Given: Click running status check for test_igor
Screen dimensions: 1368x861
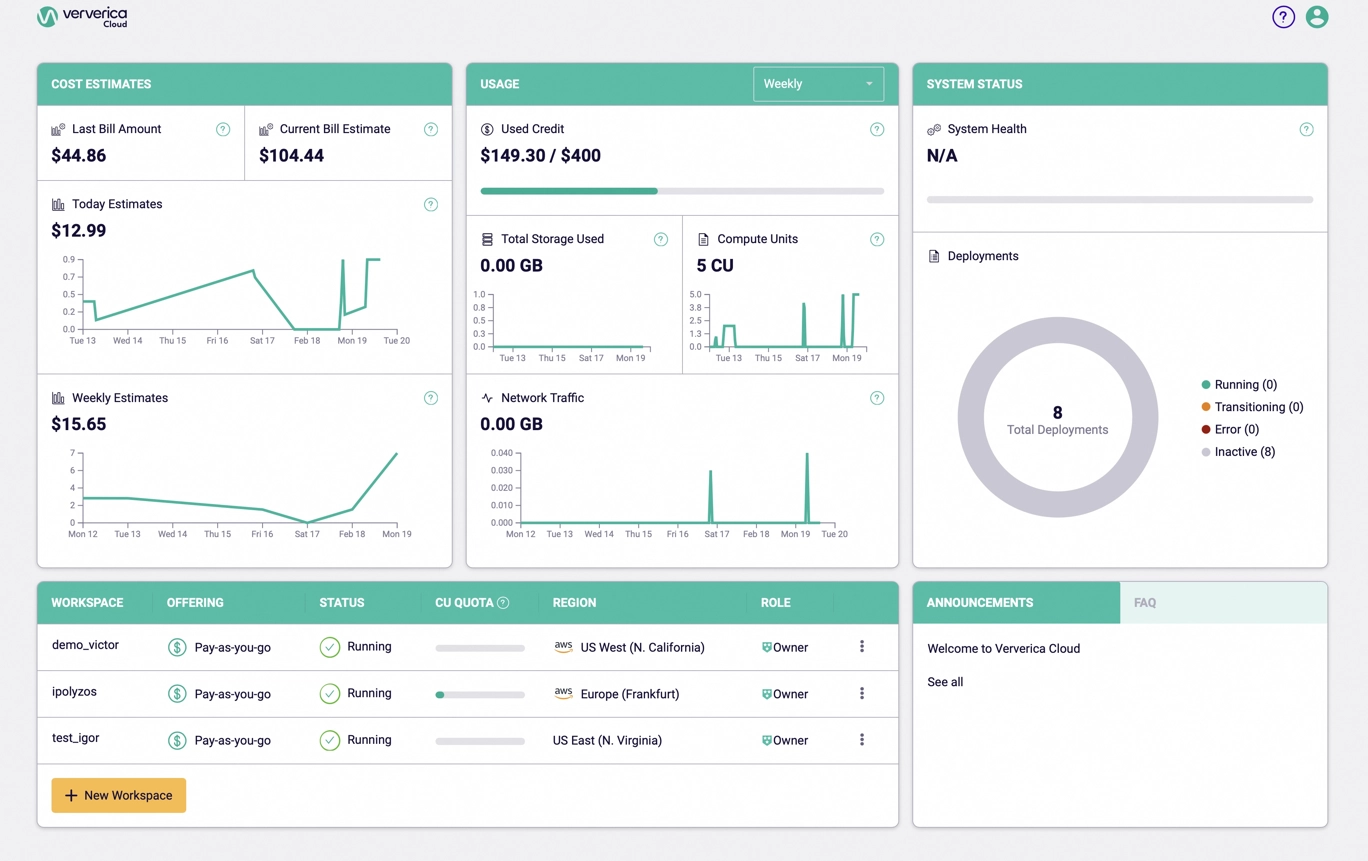Looking at the screenshot, I should pos(329,740).
